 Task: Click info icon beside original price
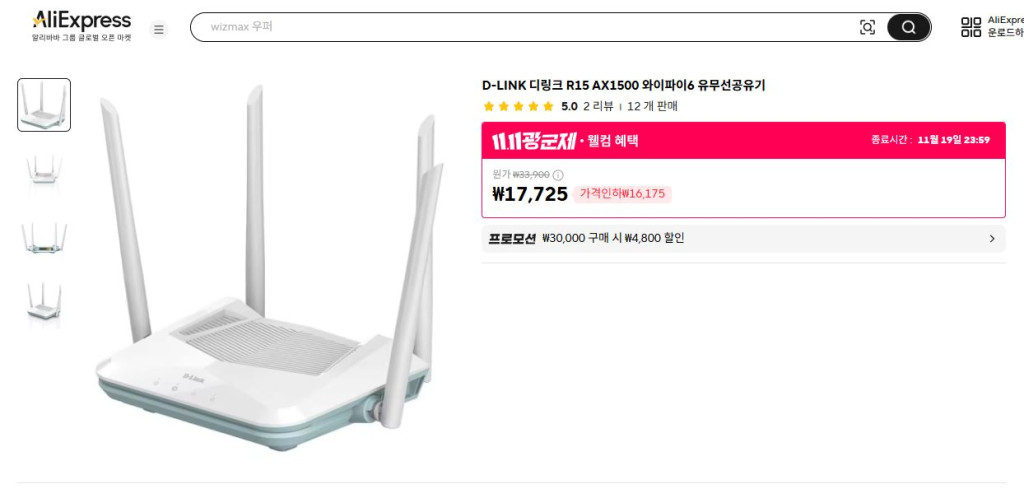tap(558, 175)
